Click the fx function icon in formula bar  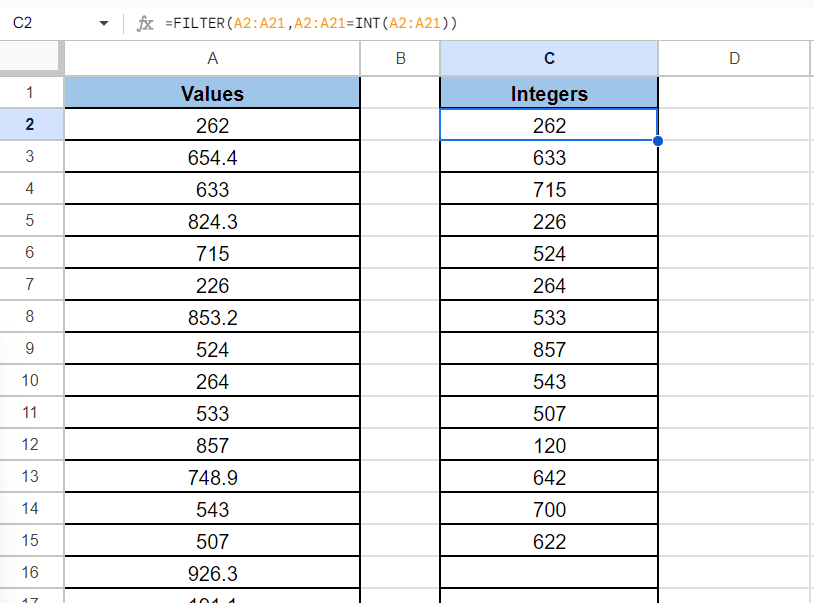pos(145,23)
